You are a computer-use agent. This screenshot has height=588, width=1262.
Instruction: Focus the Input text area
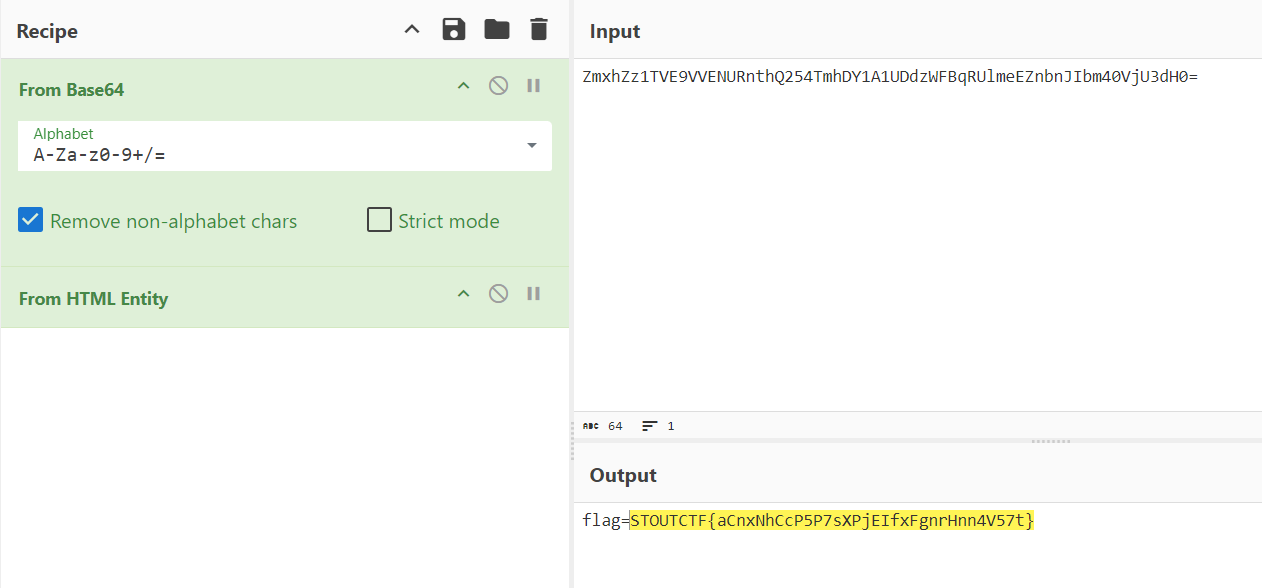click(x=918, y=235)
